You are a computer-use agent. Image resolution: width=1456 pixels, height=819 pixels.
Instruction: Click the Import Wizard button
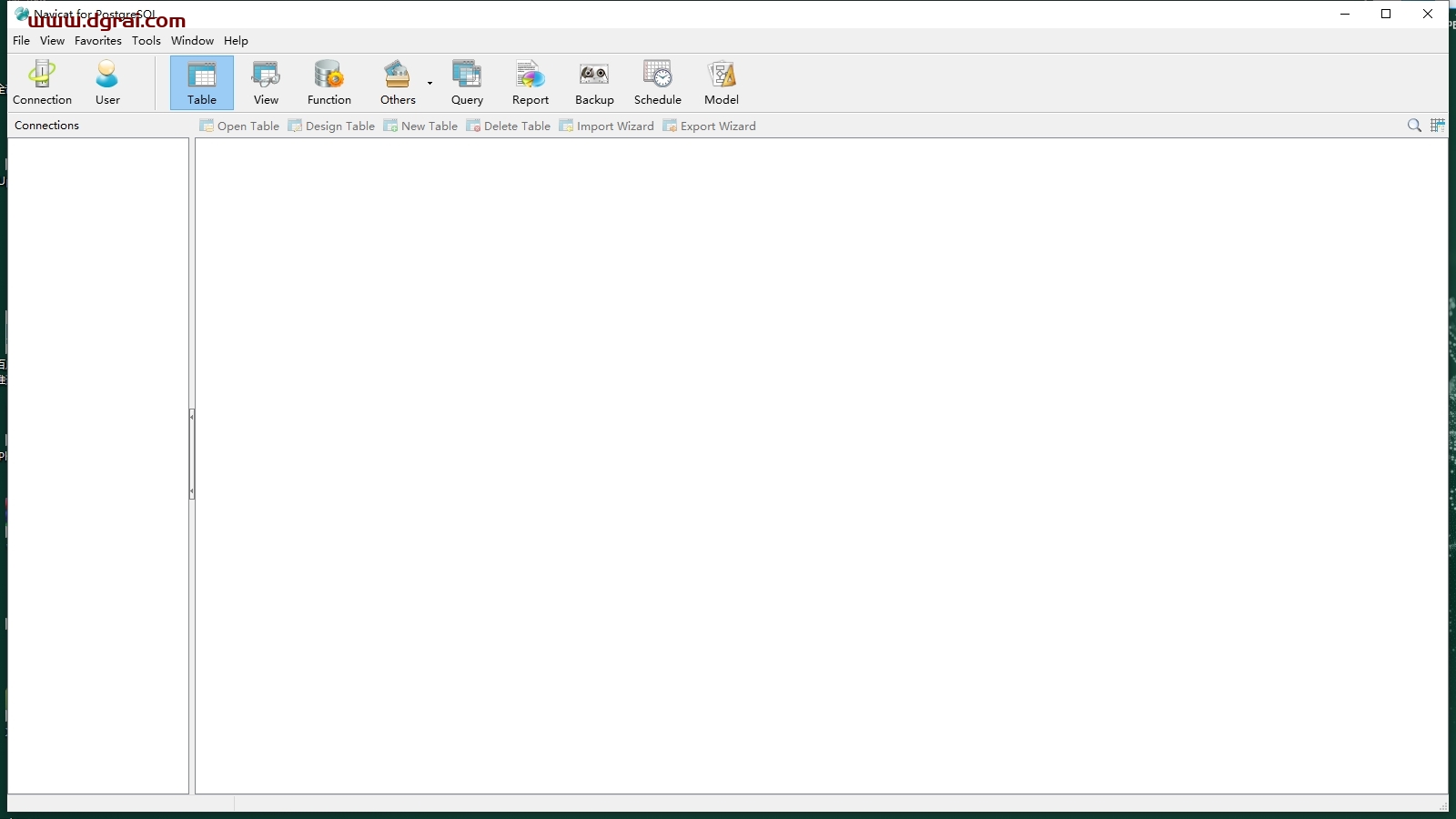[606, 126]
